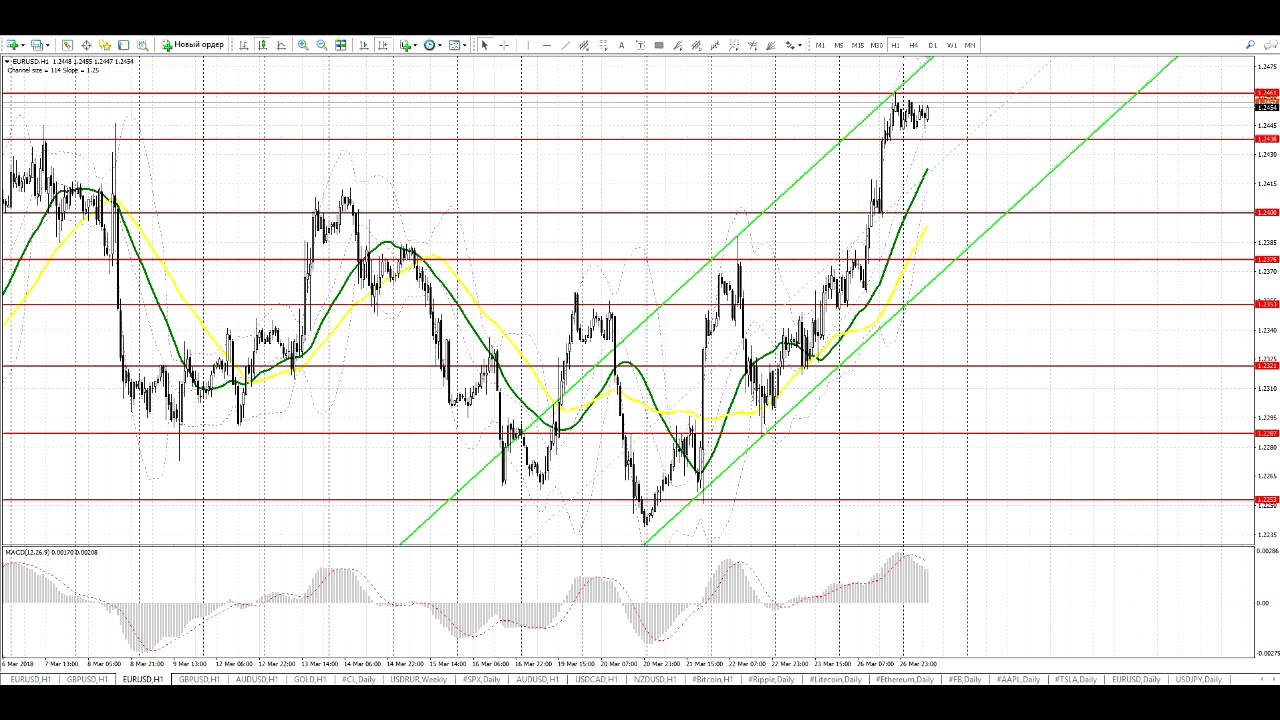
Task: Open the Profiles icon
Action: 37,45
